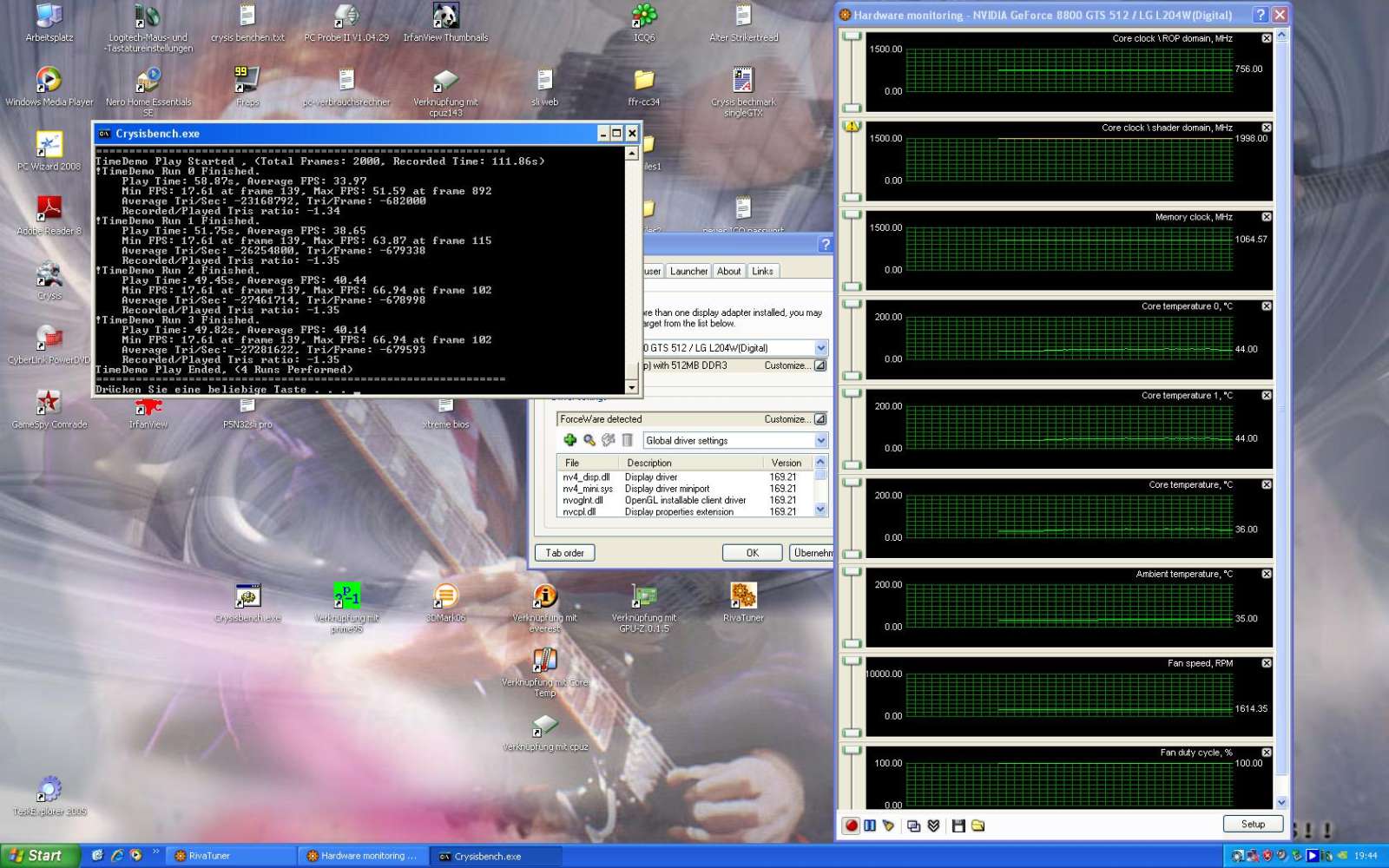Click the double-chevron icon in monitoring toolbar
The height and width of the screenshot is (868, 1389).
pyautogui.click(x=933, y=825)
